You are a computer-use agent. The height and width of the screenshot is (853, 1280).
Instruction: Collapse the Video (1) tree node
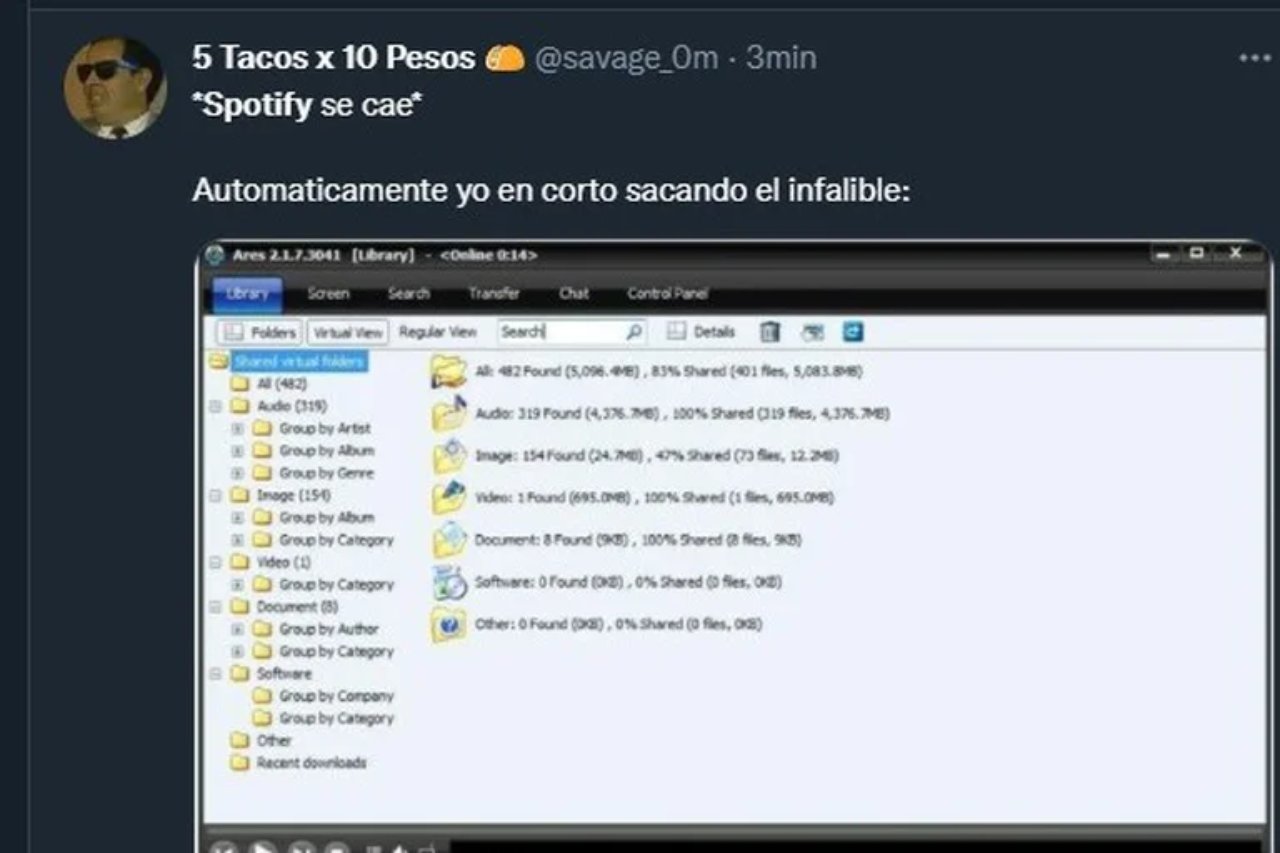(215, 562)
